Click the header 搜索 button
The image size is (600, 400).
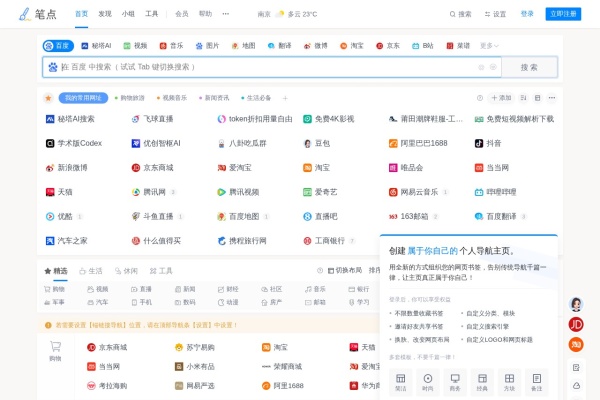tap(460, 14)
